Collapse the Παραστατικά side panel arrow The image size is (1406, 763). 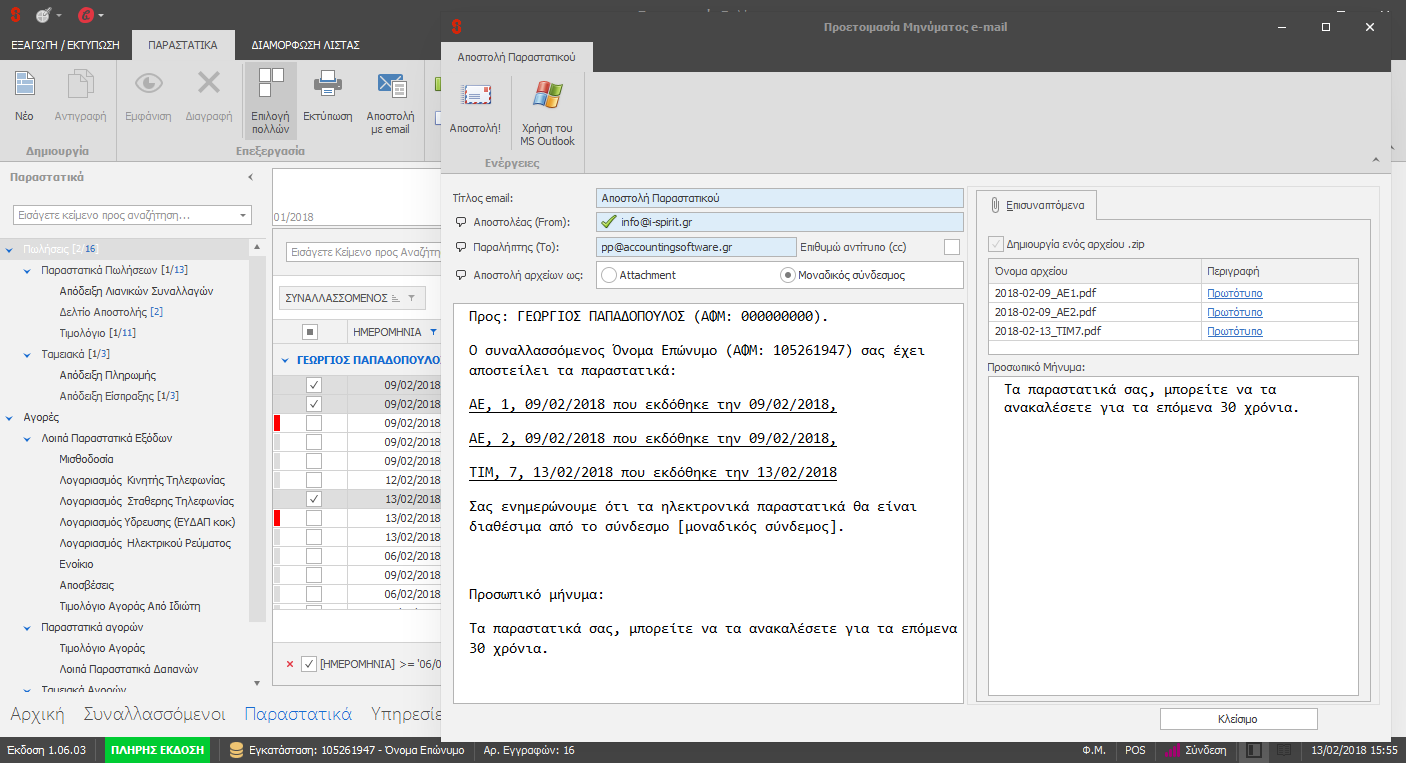[250, 177]
